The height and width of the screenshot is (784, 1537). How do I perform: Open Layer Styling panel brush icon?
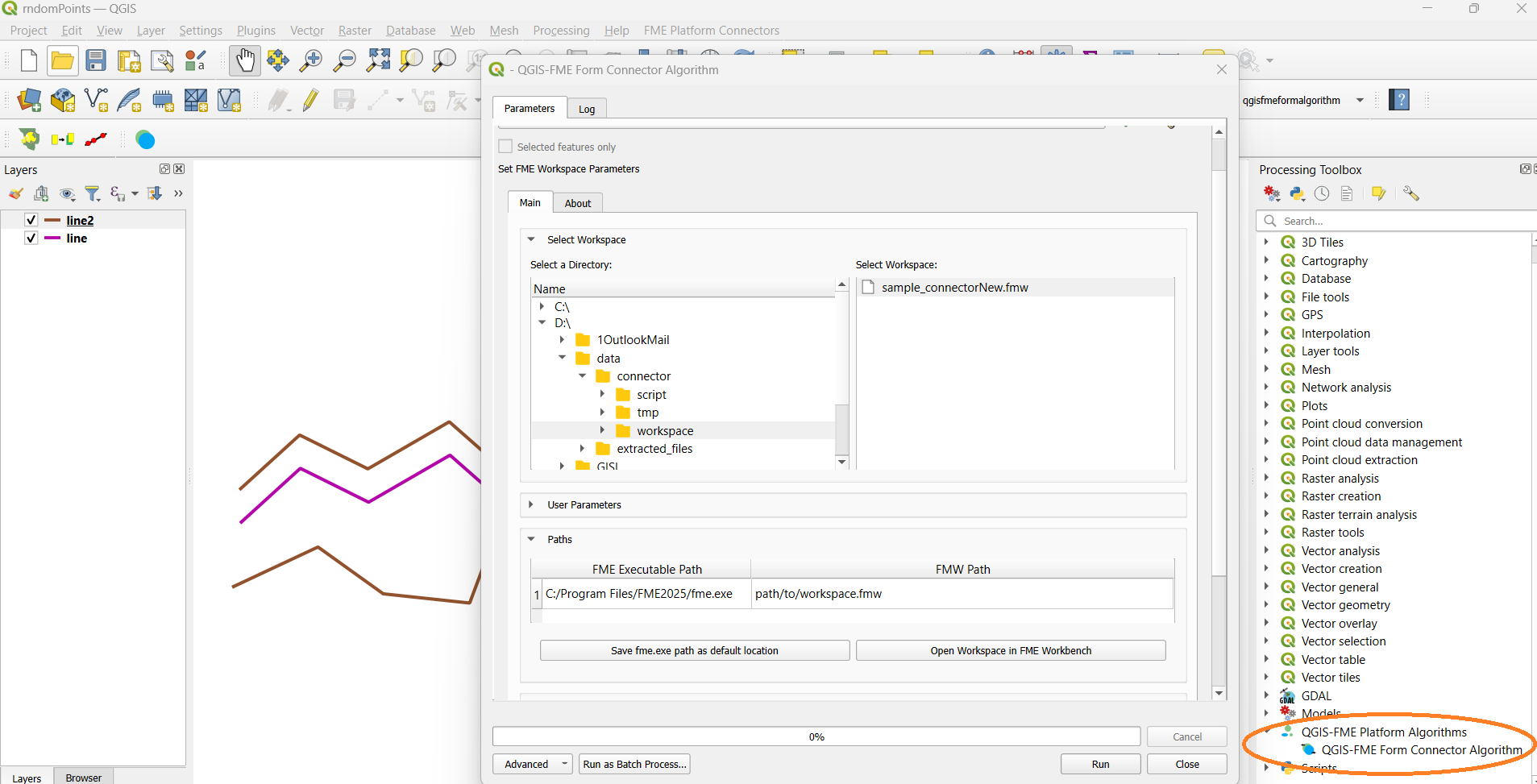tap(16, 193)
